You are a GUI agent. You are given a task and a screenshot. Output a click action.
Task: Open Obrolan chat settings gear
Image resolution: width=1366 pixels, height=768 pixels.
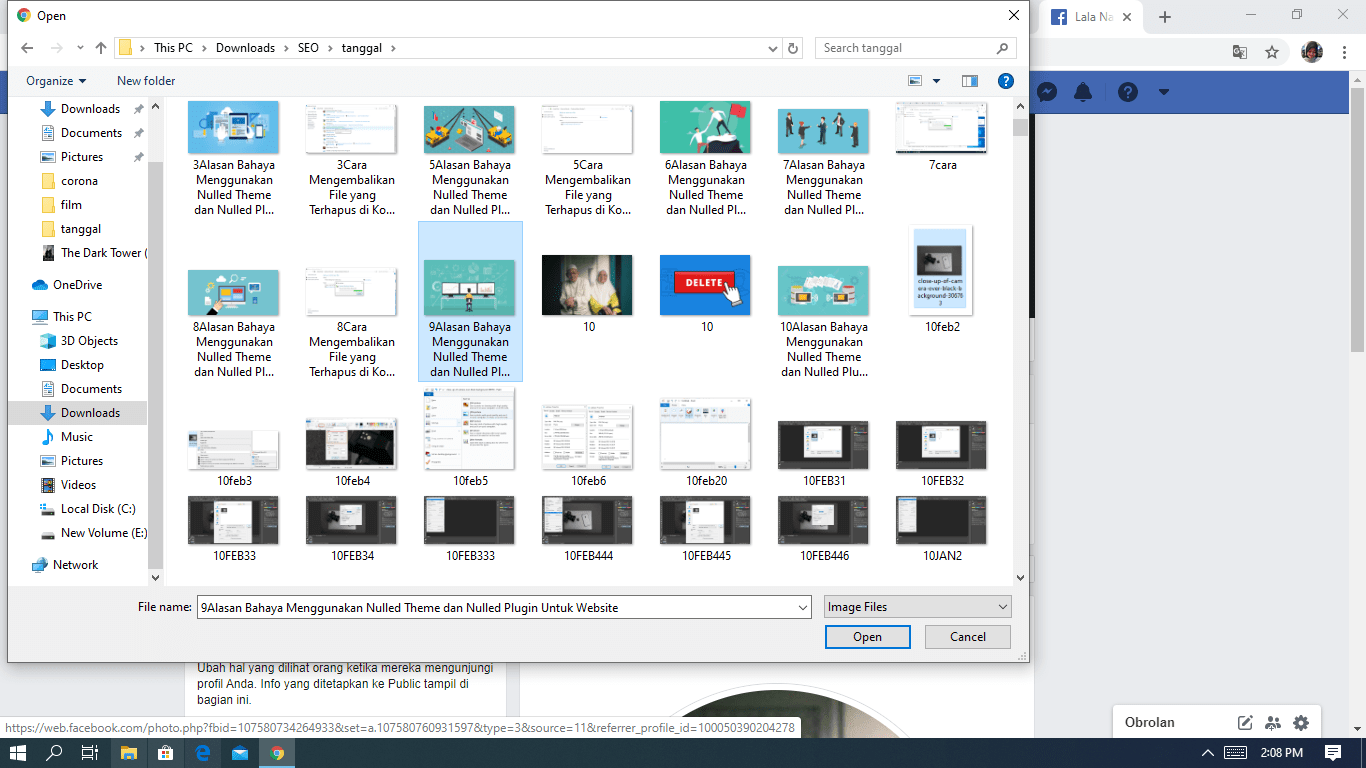[x=1300, y=722]
